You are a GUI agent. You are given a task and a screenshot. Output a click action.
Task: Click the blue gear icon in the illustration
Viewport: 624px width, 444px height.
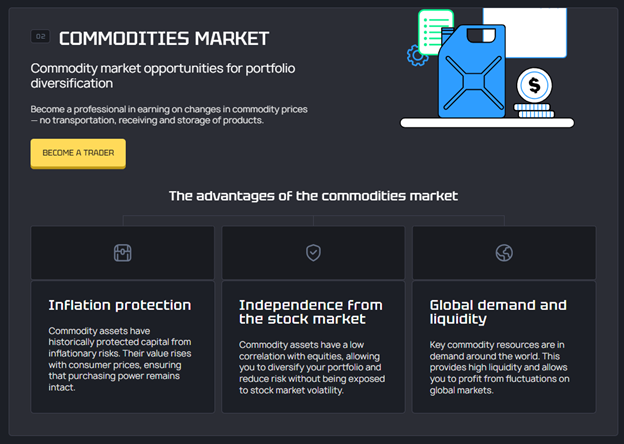point(417,56)
